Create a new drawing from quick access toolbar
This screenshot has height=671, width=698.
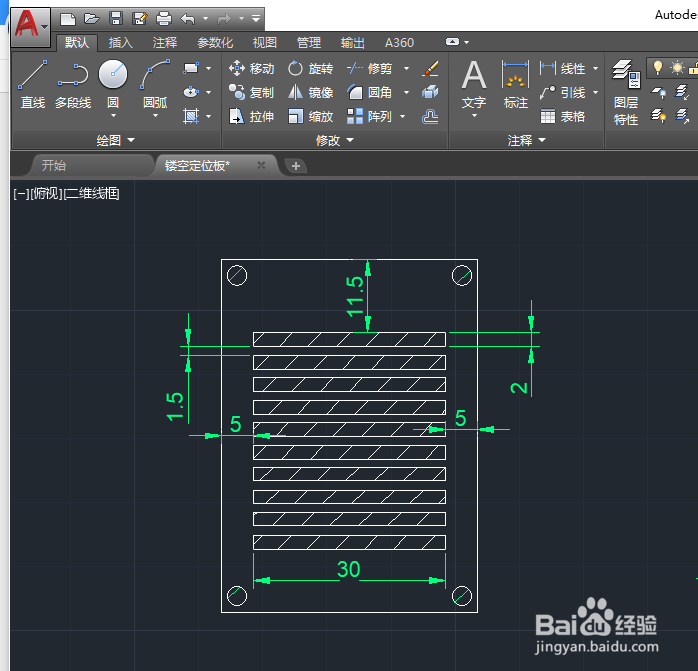[x=68, y=19]
